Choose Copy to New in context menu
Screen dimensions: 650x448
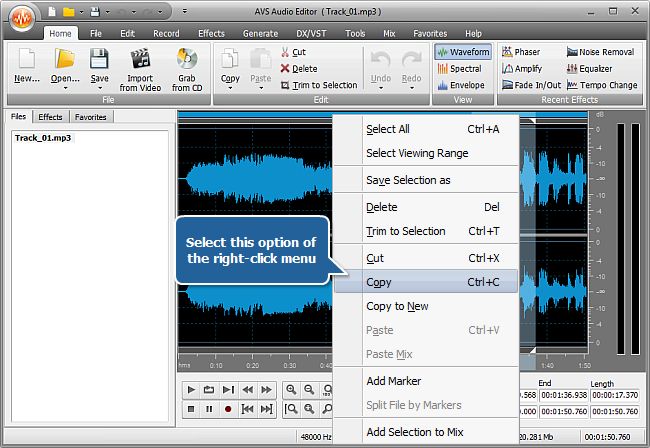(x=426, y=306)
